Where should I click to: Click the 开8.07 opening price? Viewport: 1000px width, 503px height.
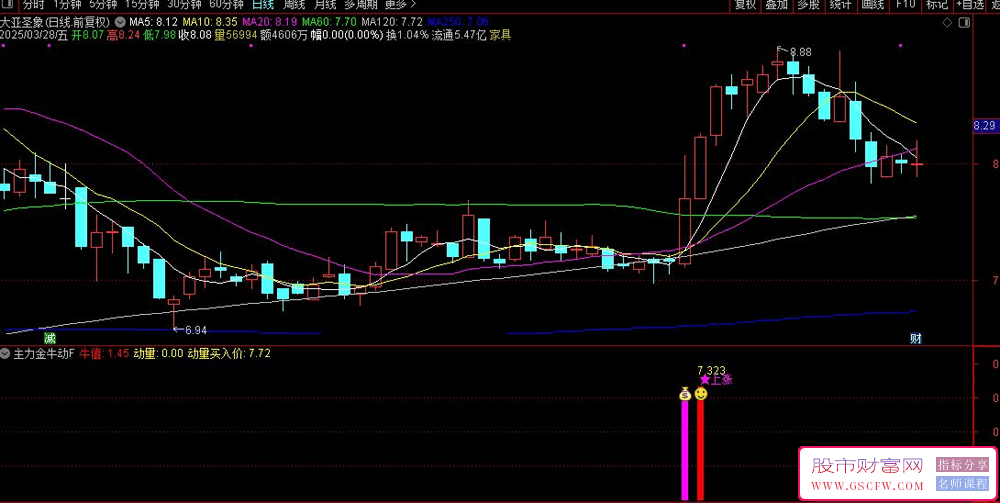[87, 35]
